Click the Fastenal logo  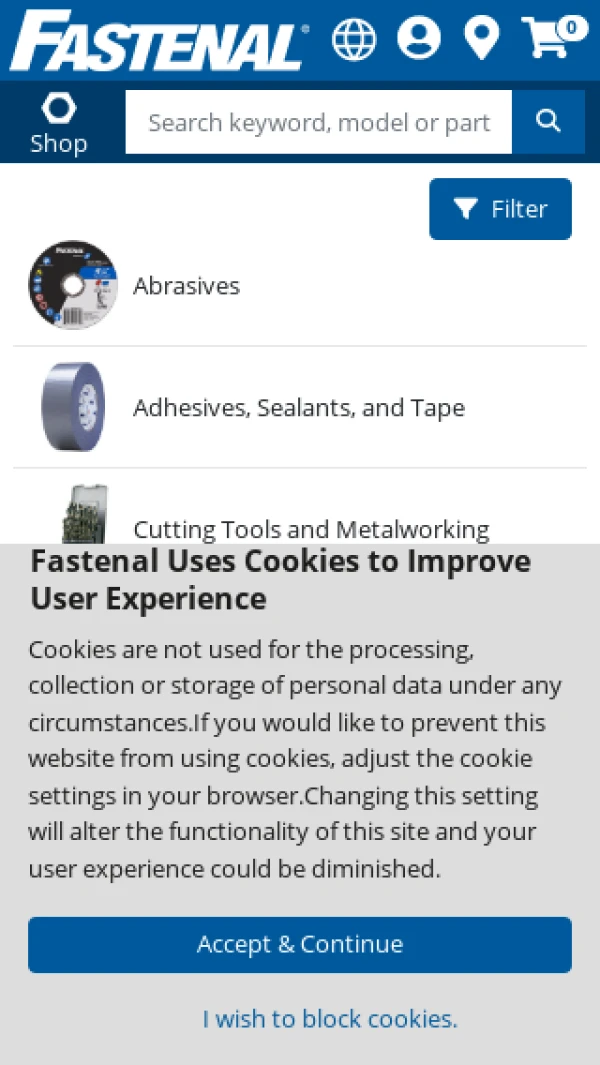160,41
